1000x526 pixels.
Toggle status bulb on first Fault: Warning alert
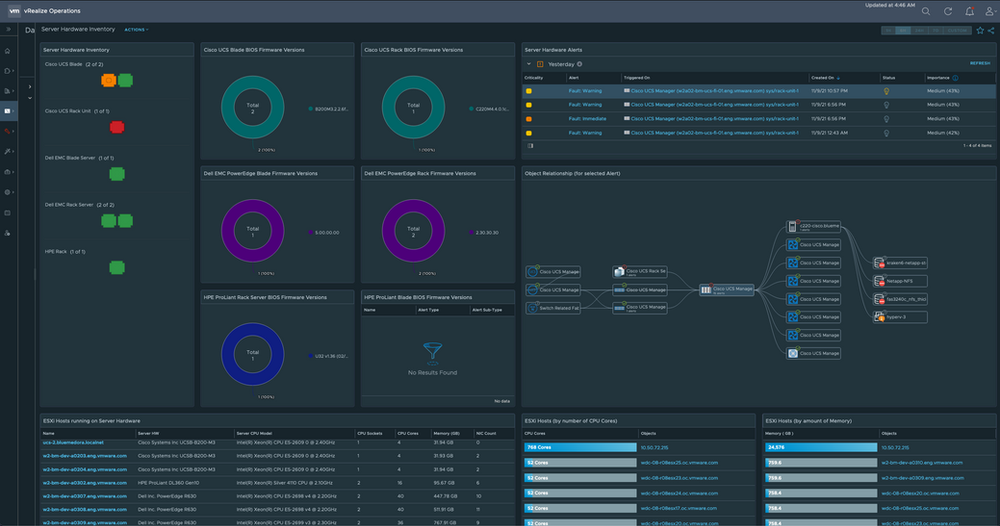click(x=886, y=90)
